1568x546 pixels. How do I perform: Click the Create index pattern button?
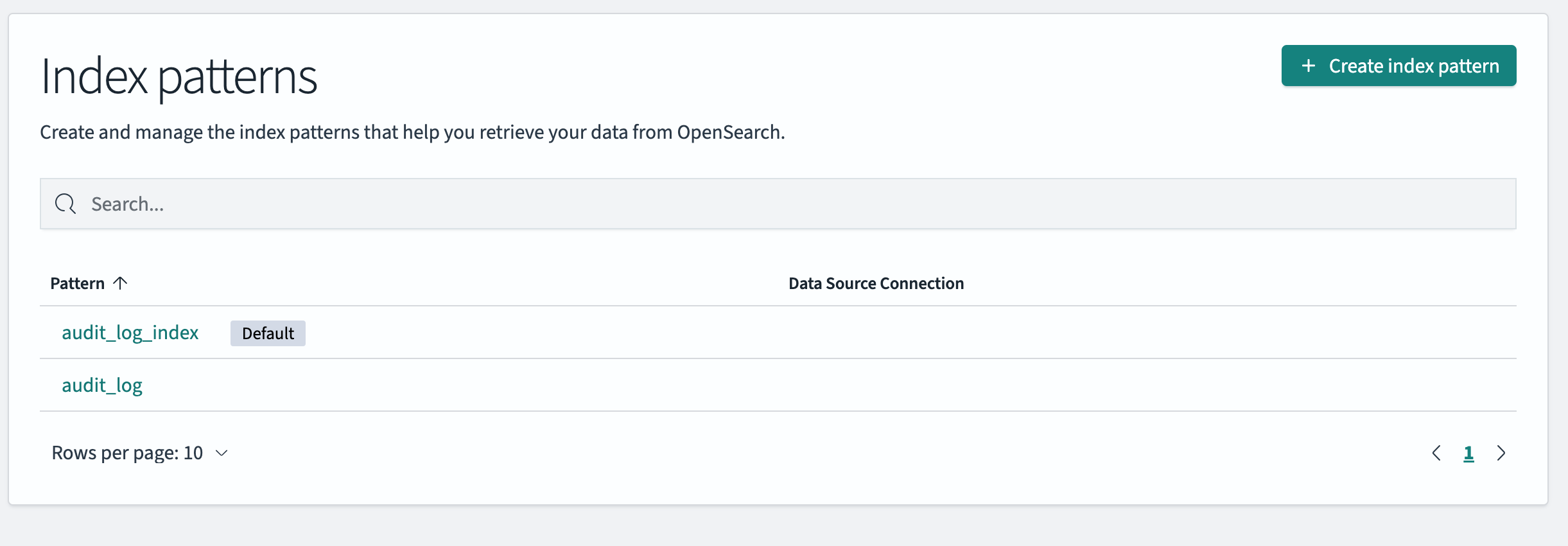click(1398, 66)
